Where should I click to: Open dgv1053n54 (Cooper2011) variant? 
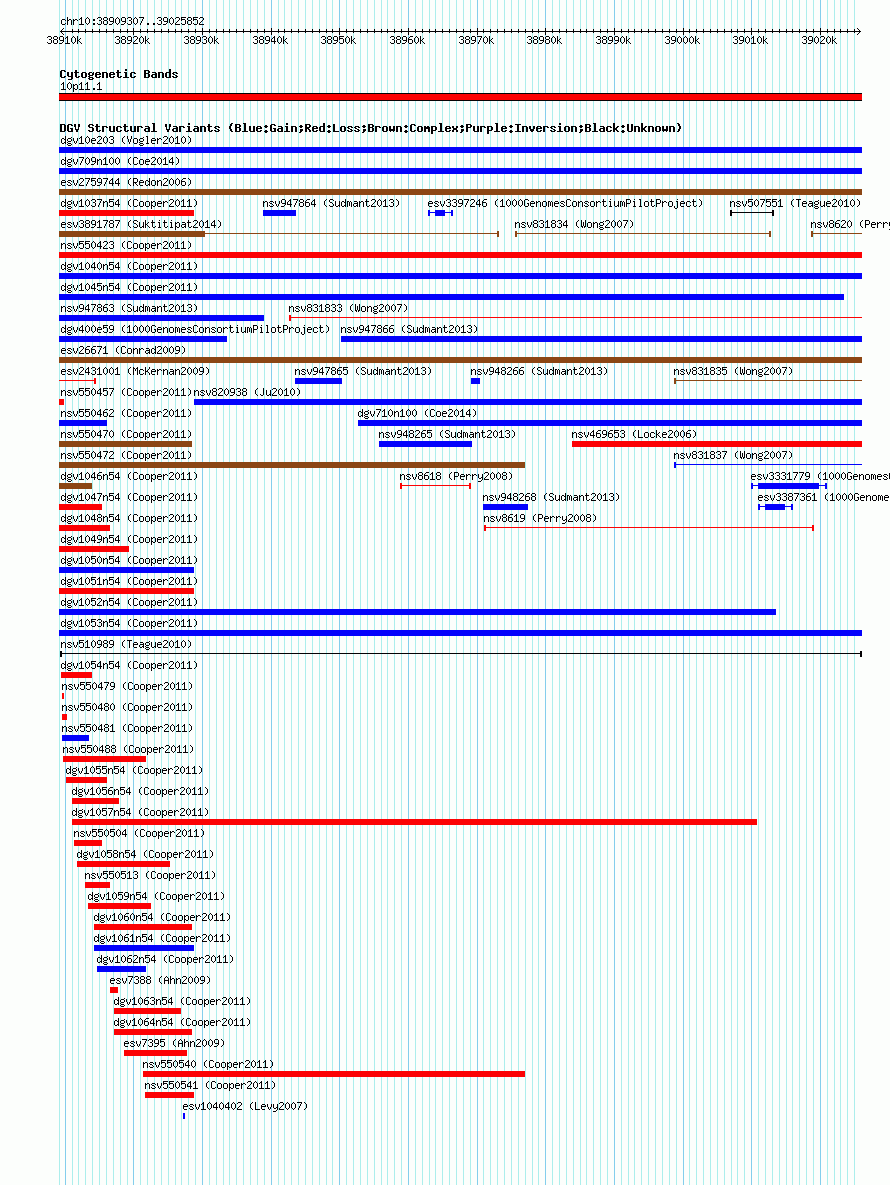(x=128, y=624)
